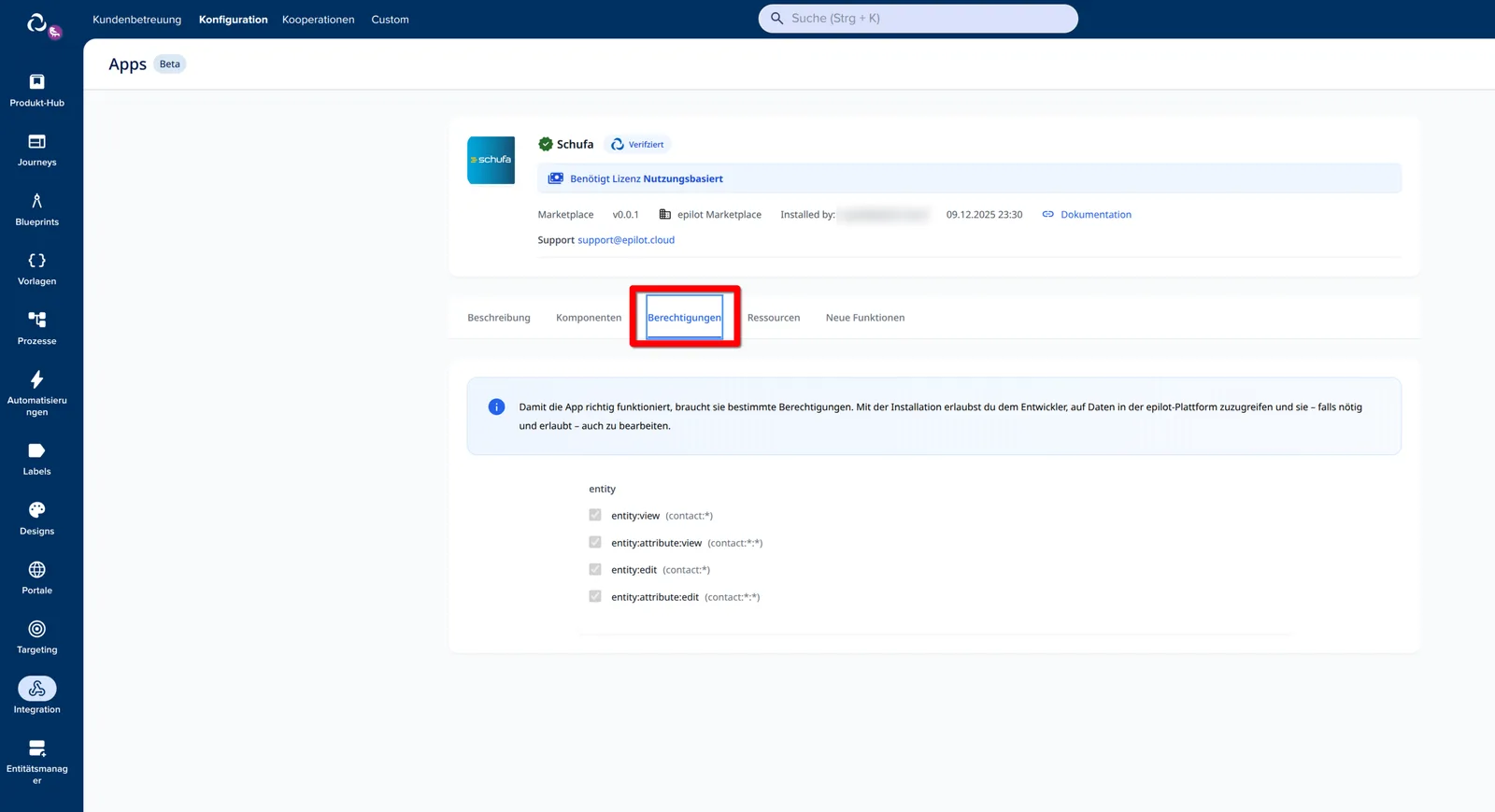Viewport: 1495px width, 812px height.
Task: Click the epilot logo in top-left
Action: coord(37,22)
